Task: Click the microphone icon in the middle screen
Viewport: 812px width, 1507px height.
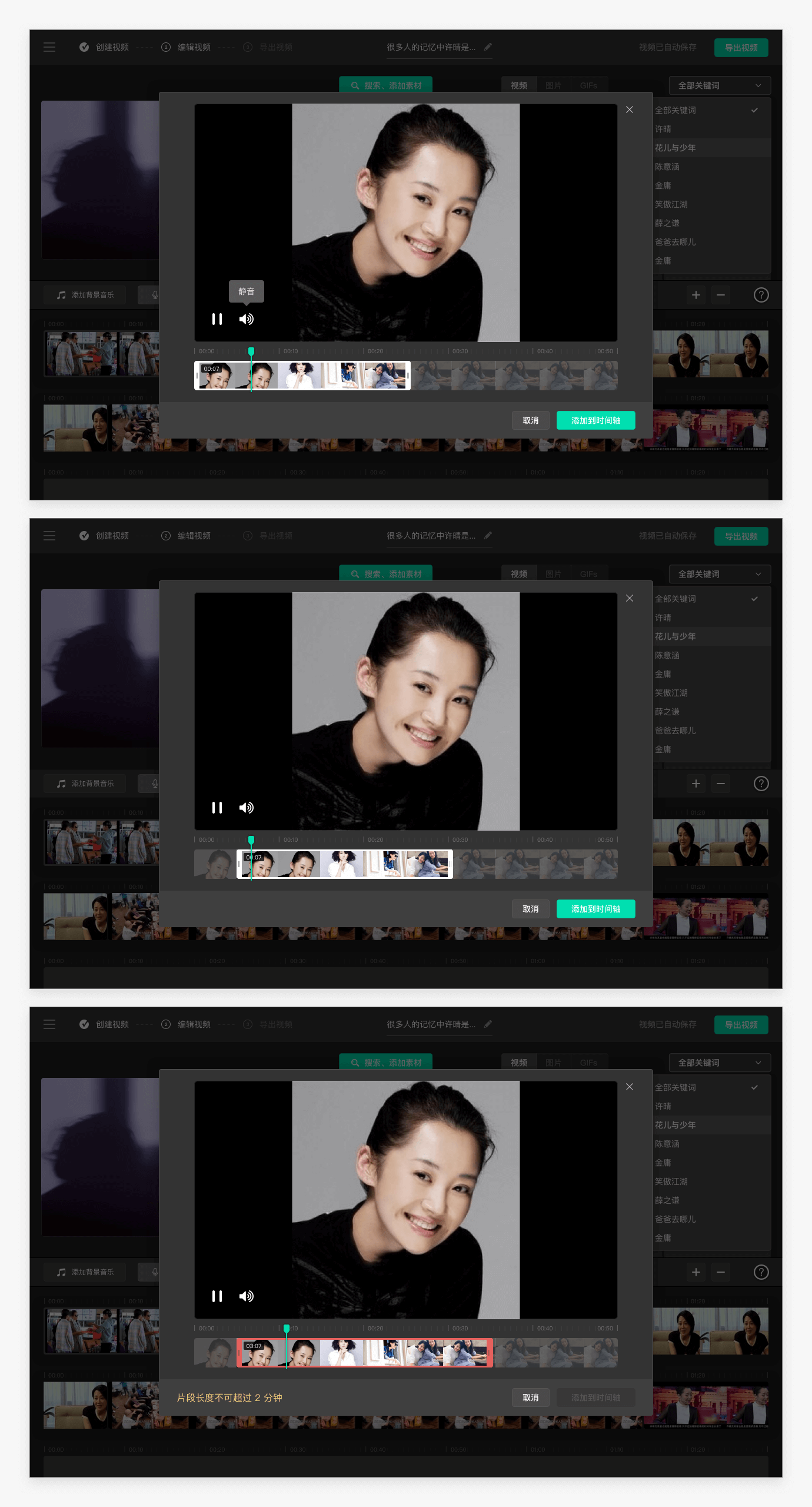Action: pos(155,784)
